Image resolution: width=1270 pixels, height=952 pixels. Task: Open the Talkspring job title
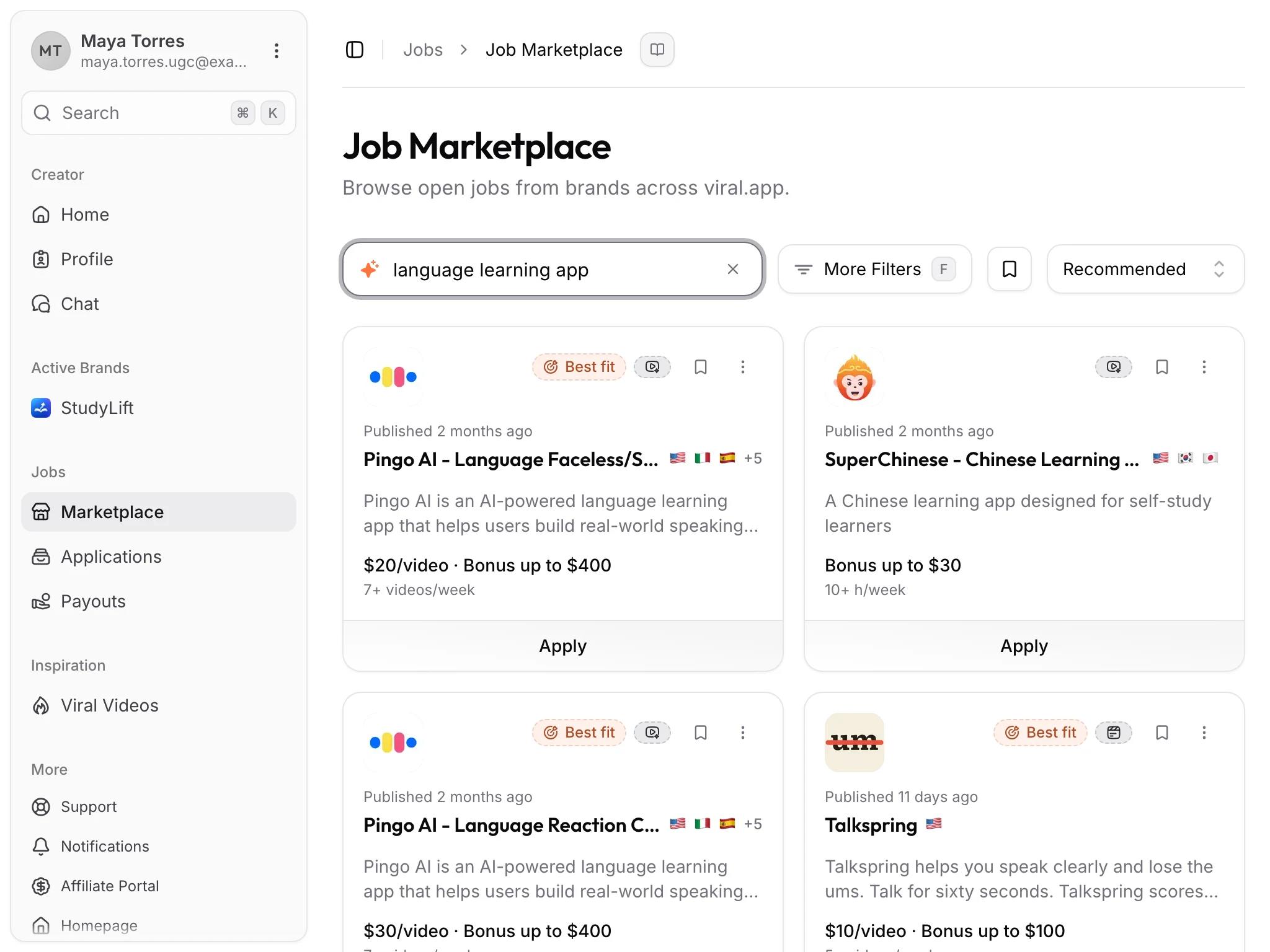[871, 825]
